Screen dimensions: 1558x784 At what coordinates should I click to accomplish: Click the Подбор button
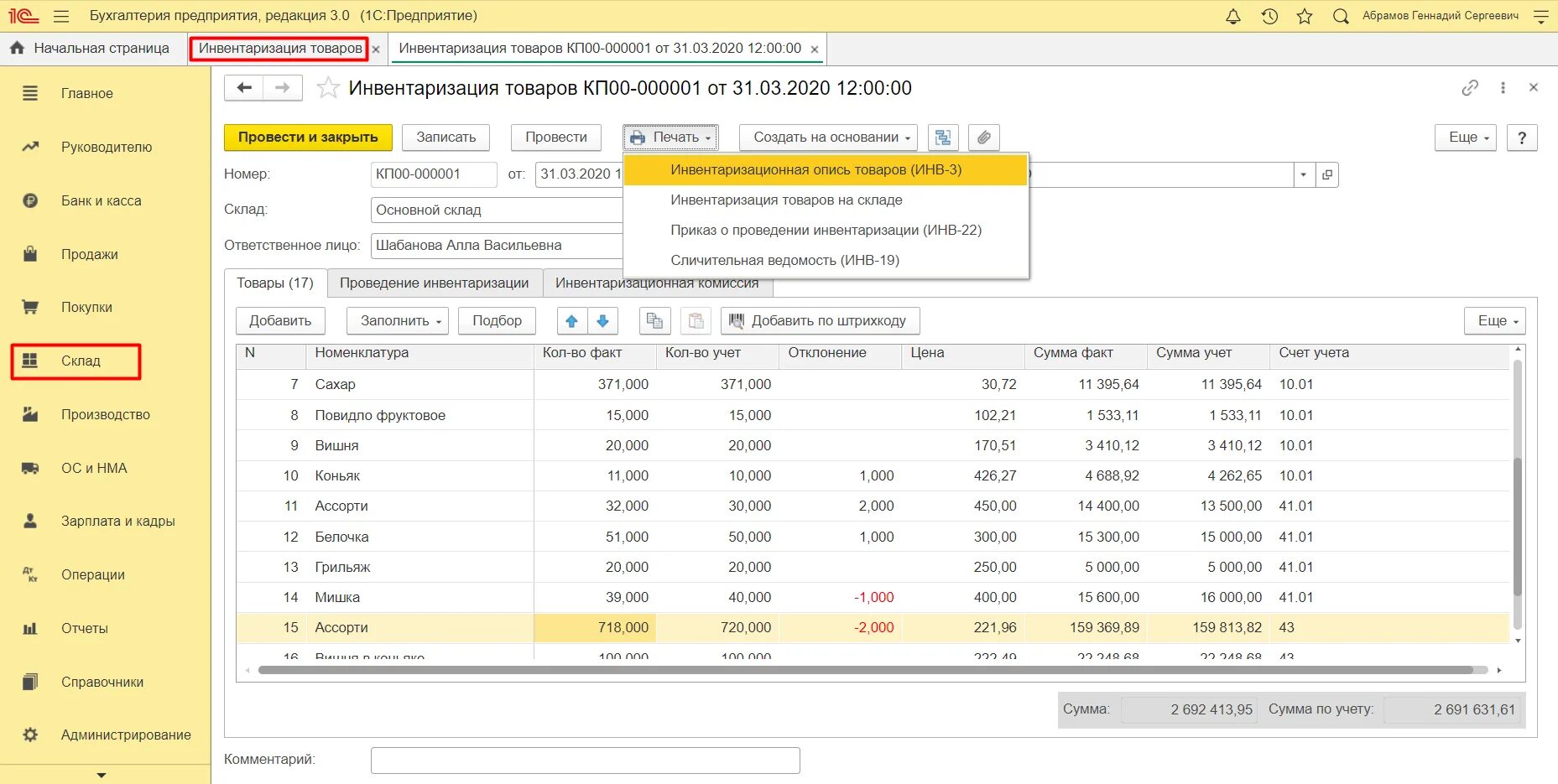pyautogui.click(x=497, y=321)
